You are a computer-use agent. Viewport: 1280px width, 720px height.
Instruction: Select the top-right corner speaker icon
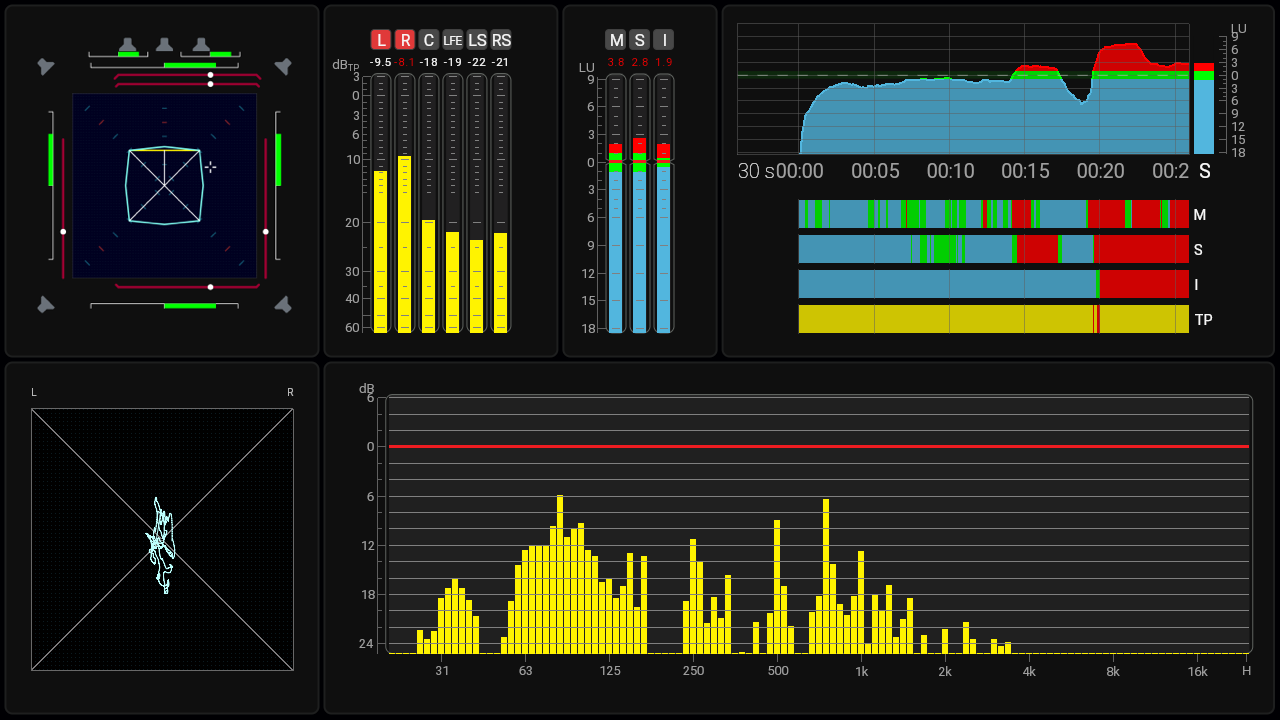tap(283, 67)
